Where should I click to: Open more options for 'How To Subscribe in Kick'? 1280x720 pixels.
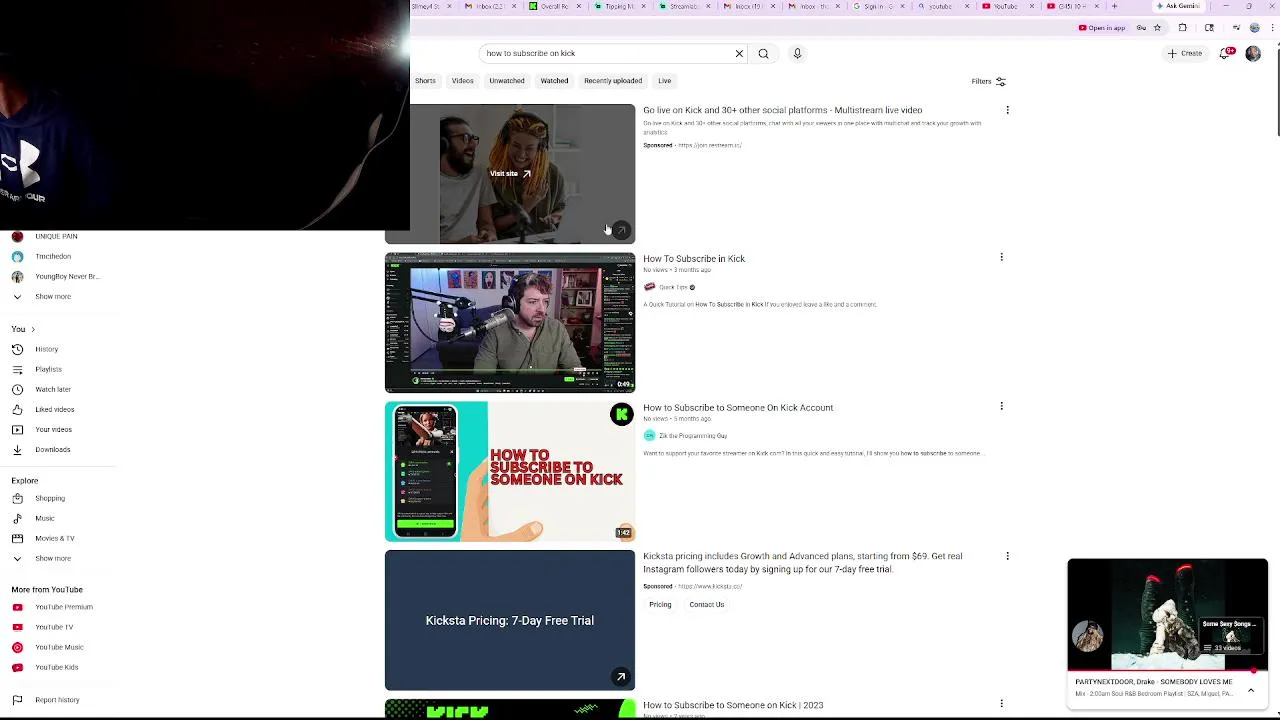(1001, 257)
